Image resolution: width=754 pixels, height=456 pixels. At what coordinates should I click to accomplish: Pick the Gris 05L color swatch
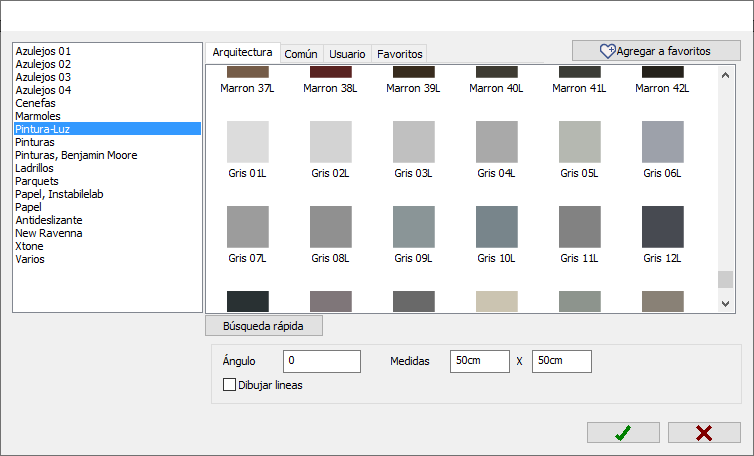click(x=580, y=142)
